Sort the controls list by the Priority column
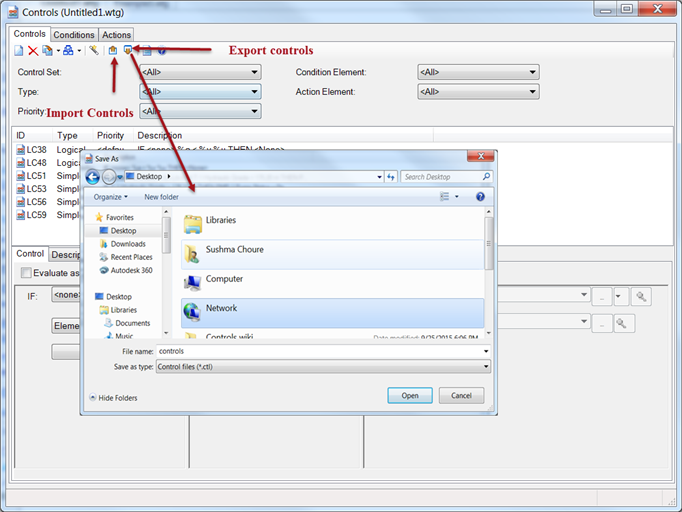Viewport: 682px width, 512px height. [x=113, y=135]
